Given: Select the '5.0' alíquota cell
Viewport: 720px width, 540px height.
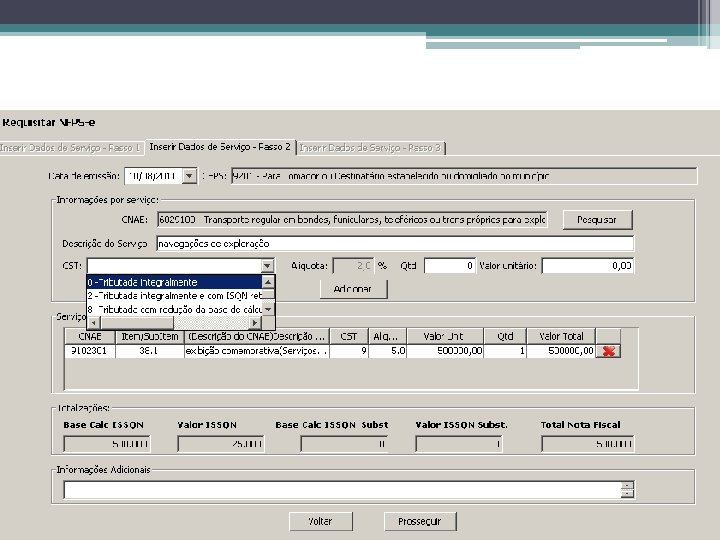Looking at the screenshot, I should 388,351.
